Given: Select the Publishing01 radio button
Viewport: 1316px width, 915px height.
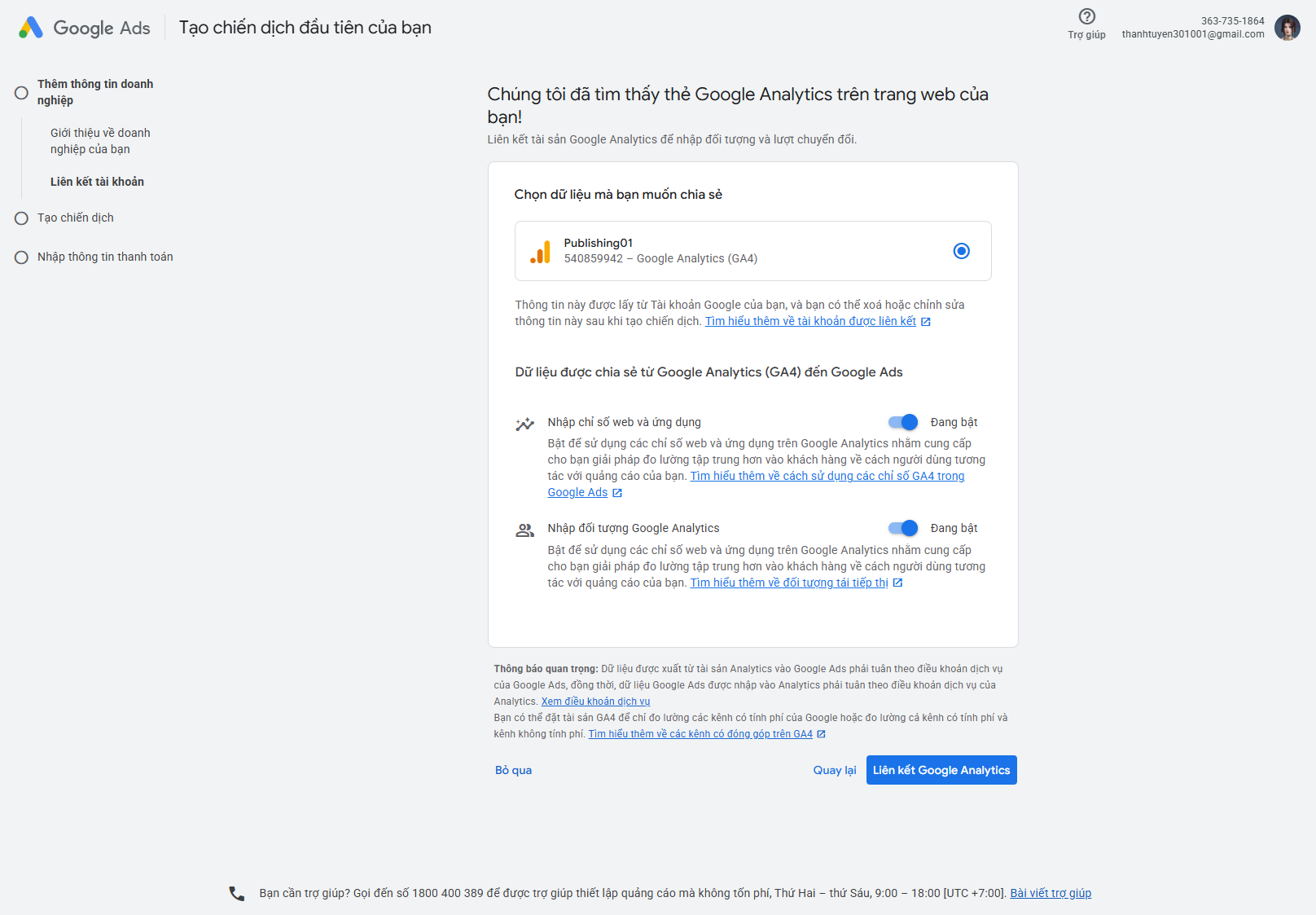Looking at the screenshot, I should pos(961,251).
